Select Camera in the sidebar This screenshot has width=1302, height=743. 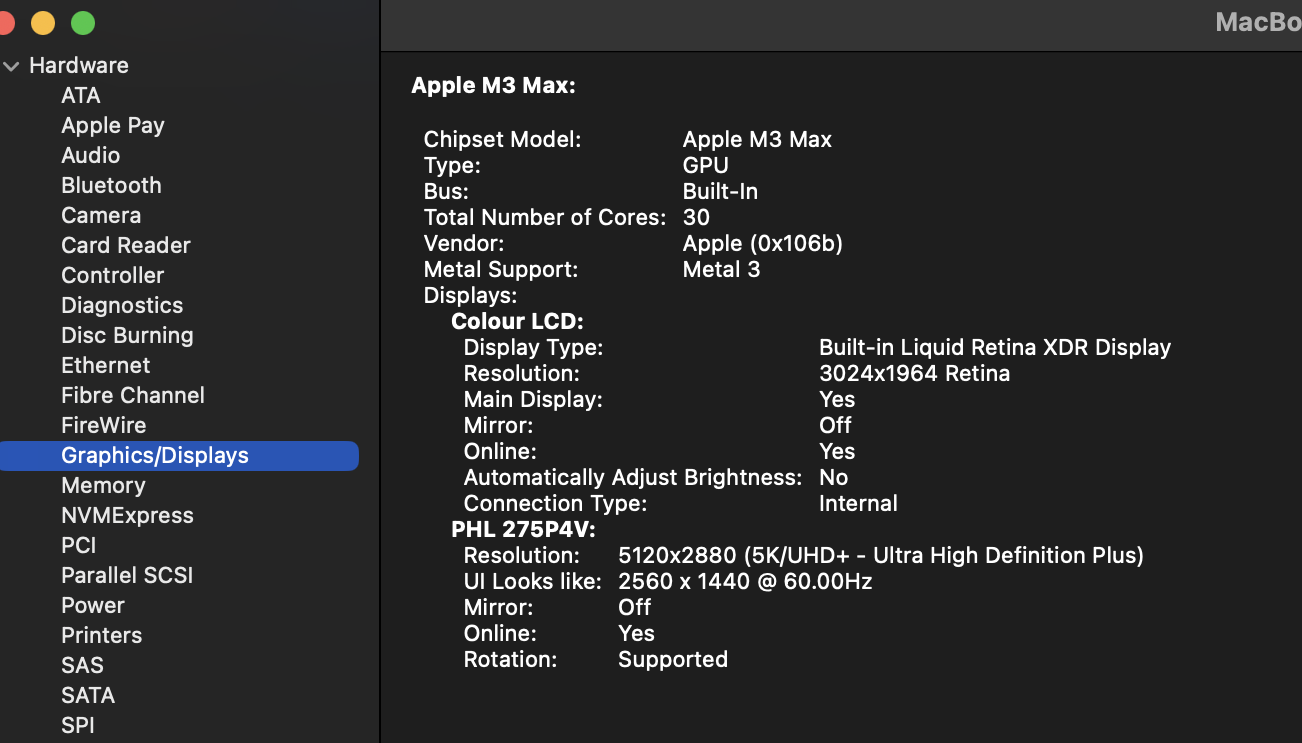[x=101, y=215]
